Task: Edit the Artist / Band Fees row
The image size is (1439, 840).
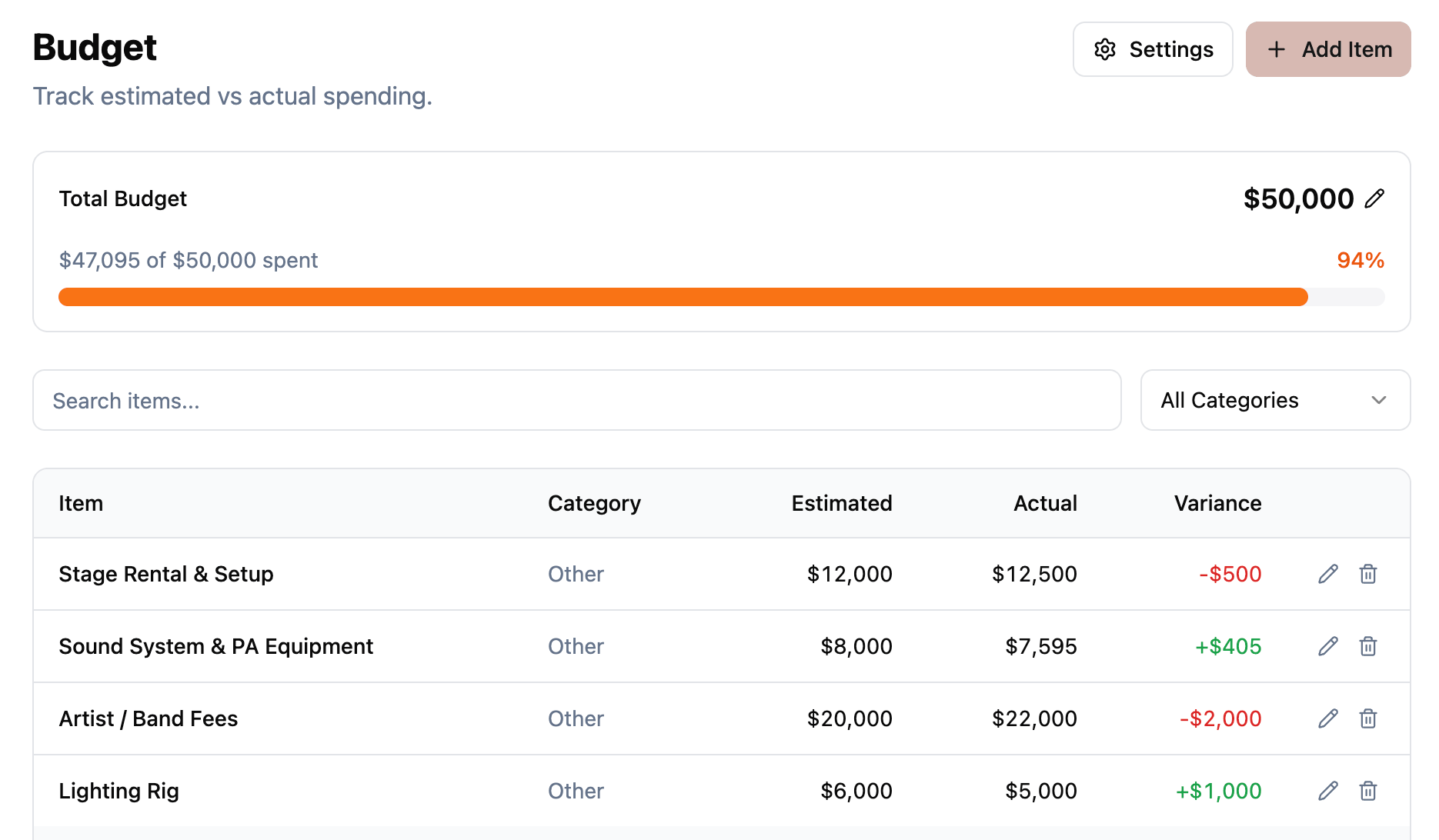Action: (x=1327, y=718)
